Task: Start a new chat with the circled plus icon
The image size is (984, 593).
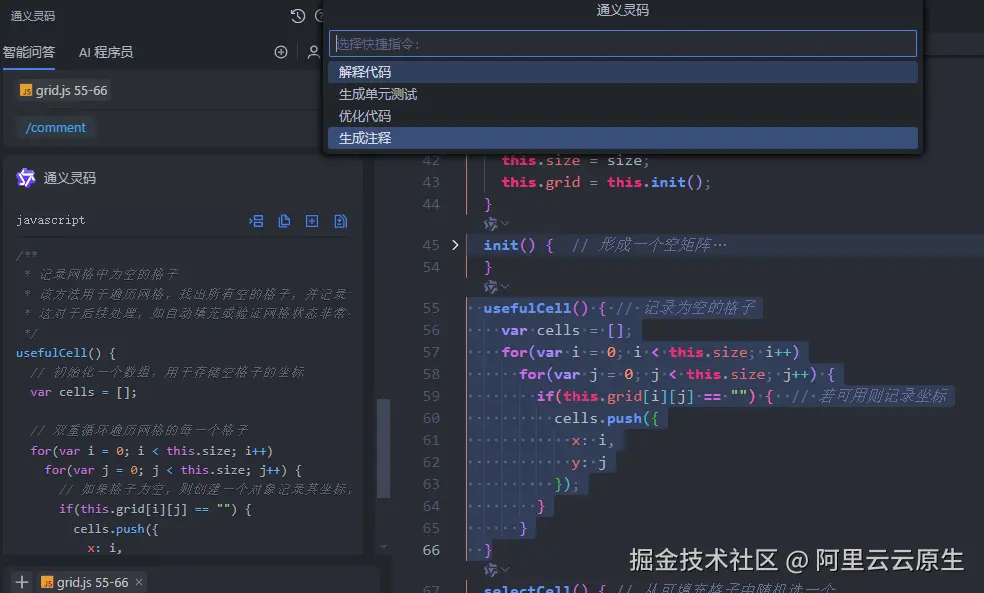Action: pyautogui.click(x=281, y=52)
